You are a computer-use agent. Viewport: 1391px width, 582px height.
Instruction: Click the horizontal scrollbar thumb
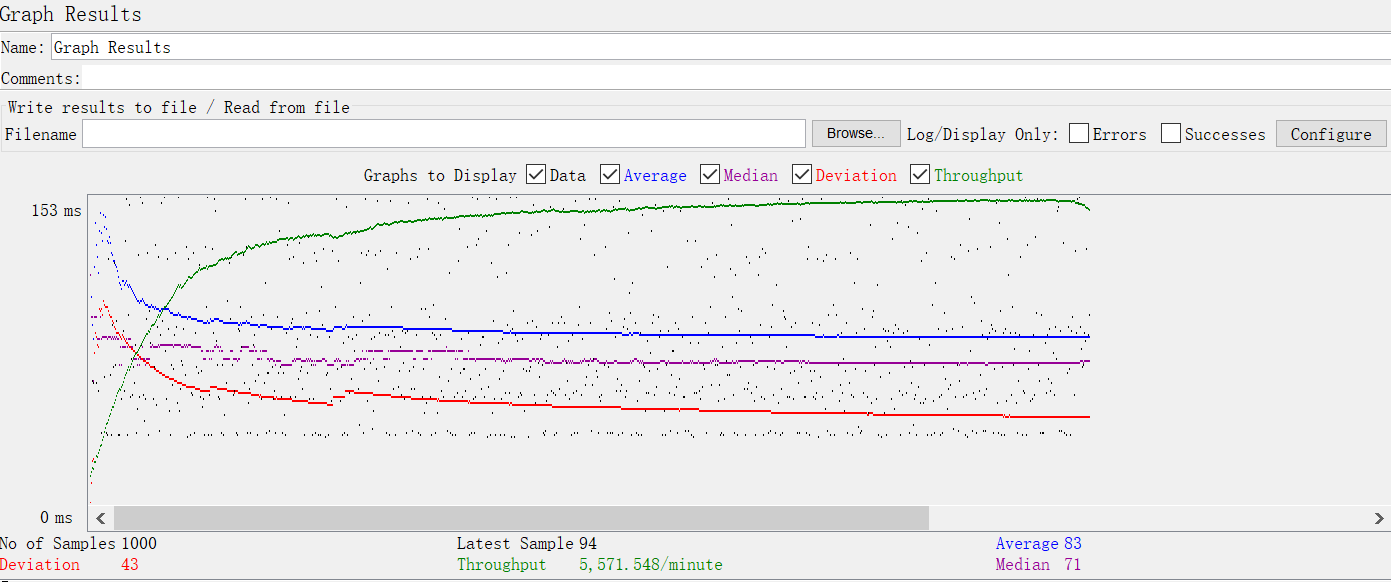tap(520, 518)
